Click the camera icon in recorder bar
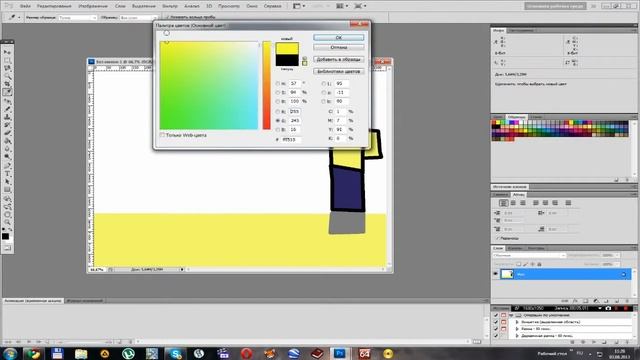 pyautogui.click(x=608, y=308)
